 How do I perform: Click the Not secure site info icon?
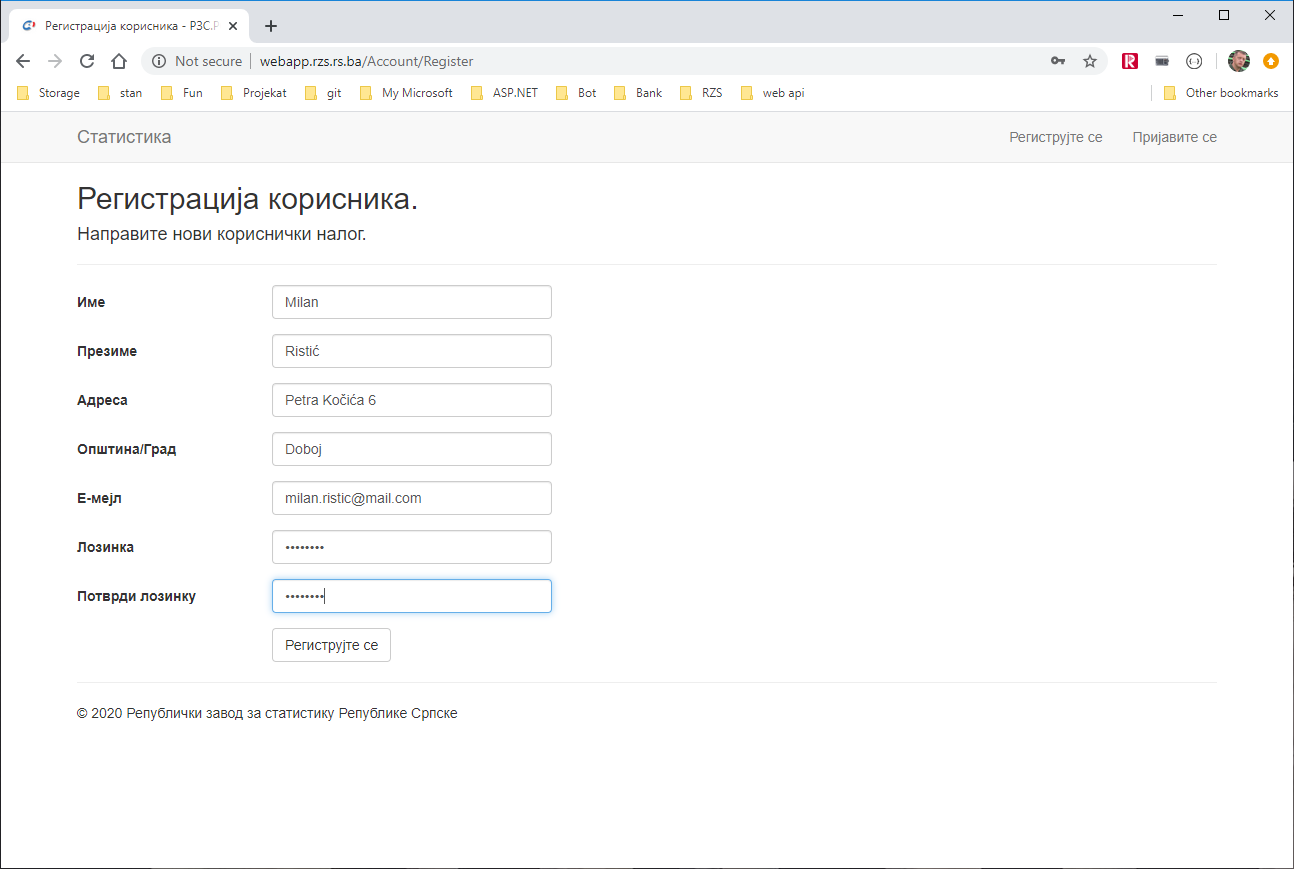159,61
